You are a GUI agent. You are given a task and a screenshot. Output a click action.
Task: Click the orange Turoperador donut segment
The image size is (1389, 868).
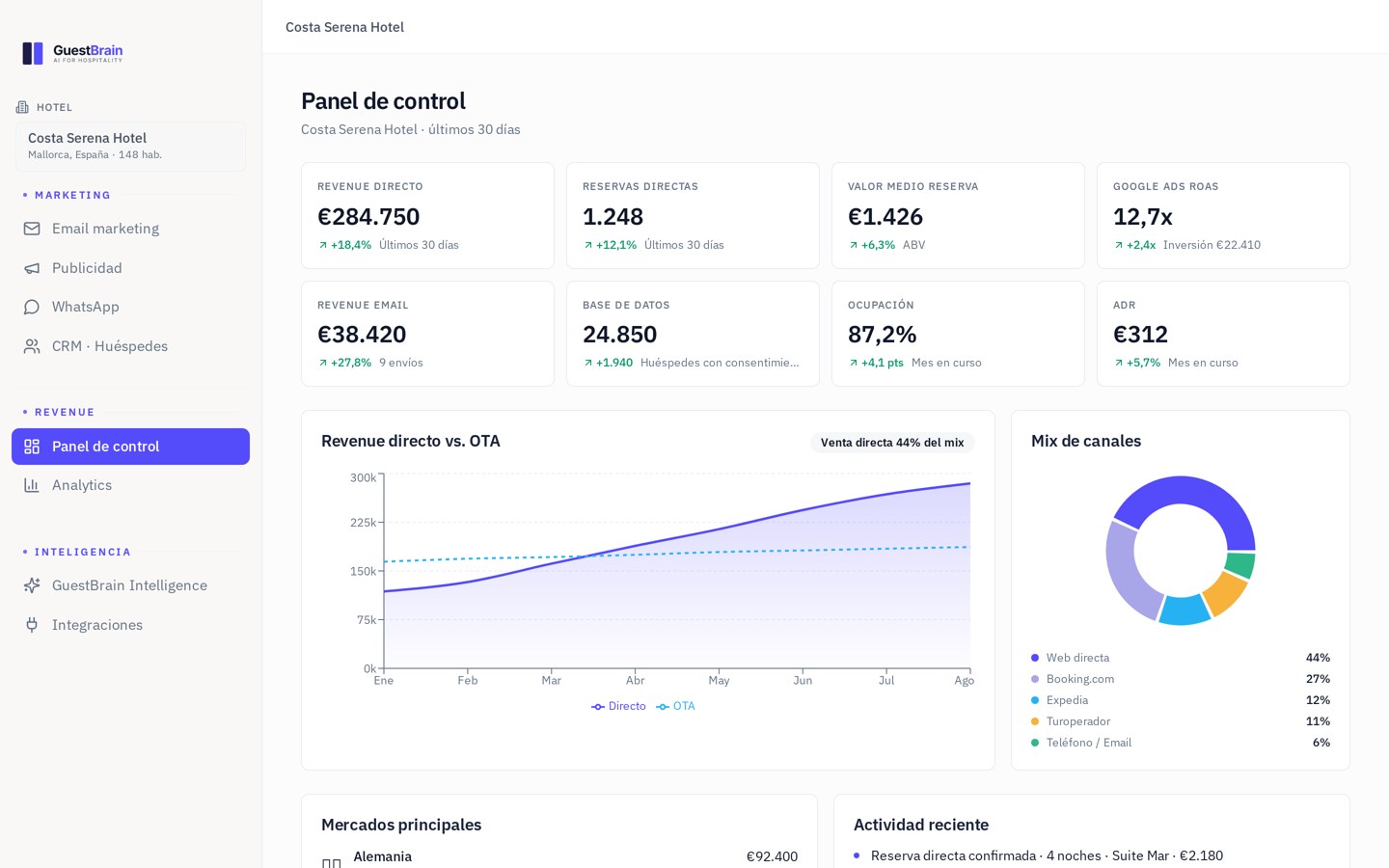point(1223,592)
